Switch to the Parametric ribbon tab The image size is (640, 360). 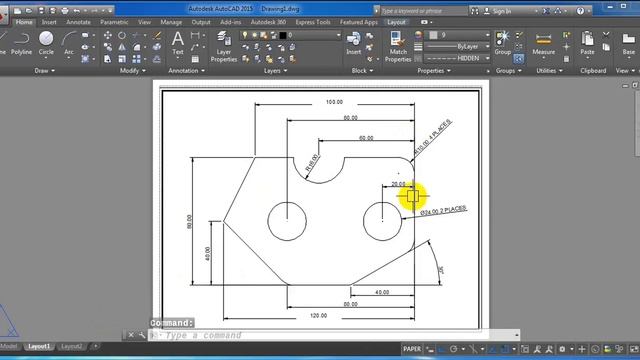114,22
